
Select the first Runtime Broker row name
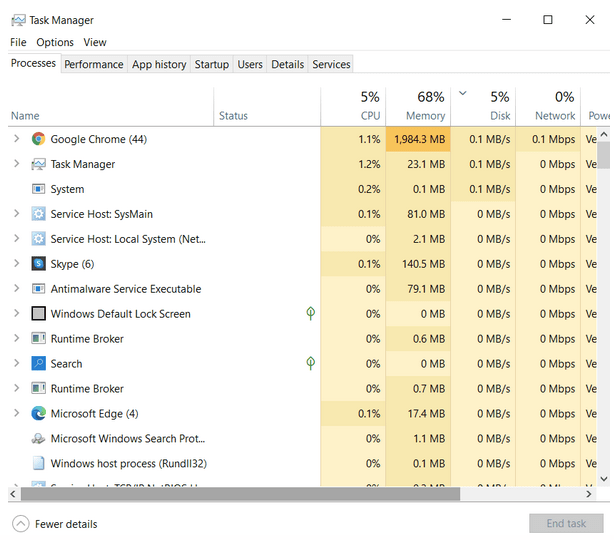(x=87, y=339)
